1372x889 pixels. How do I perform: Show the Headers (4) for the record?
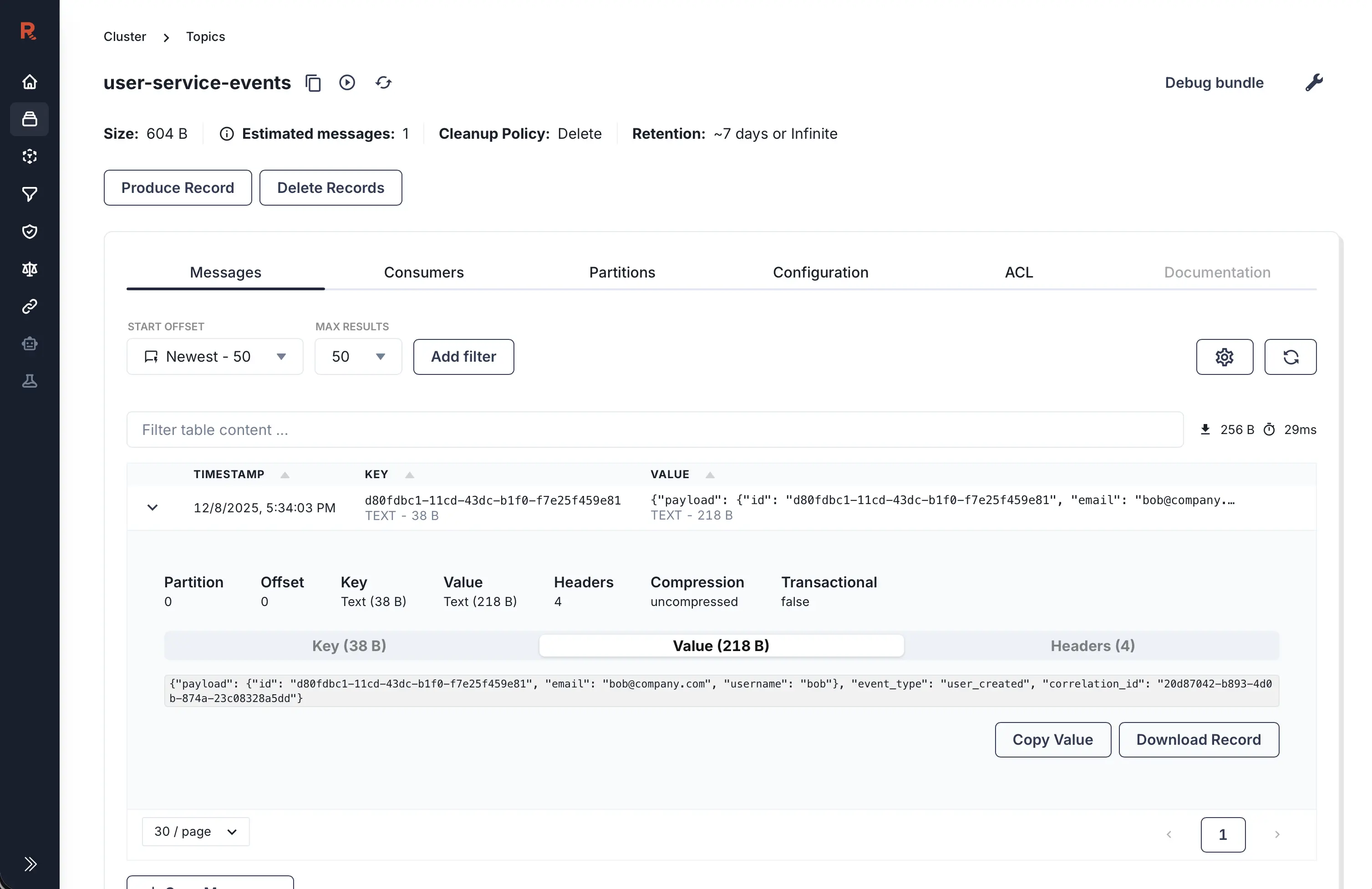coord(1091,645)
